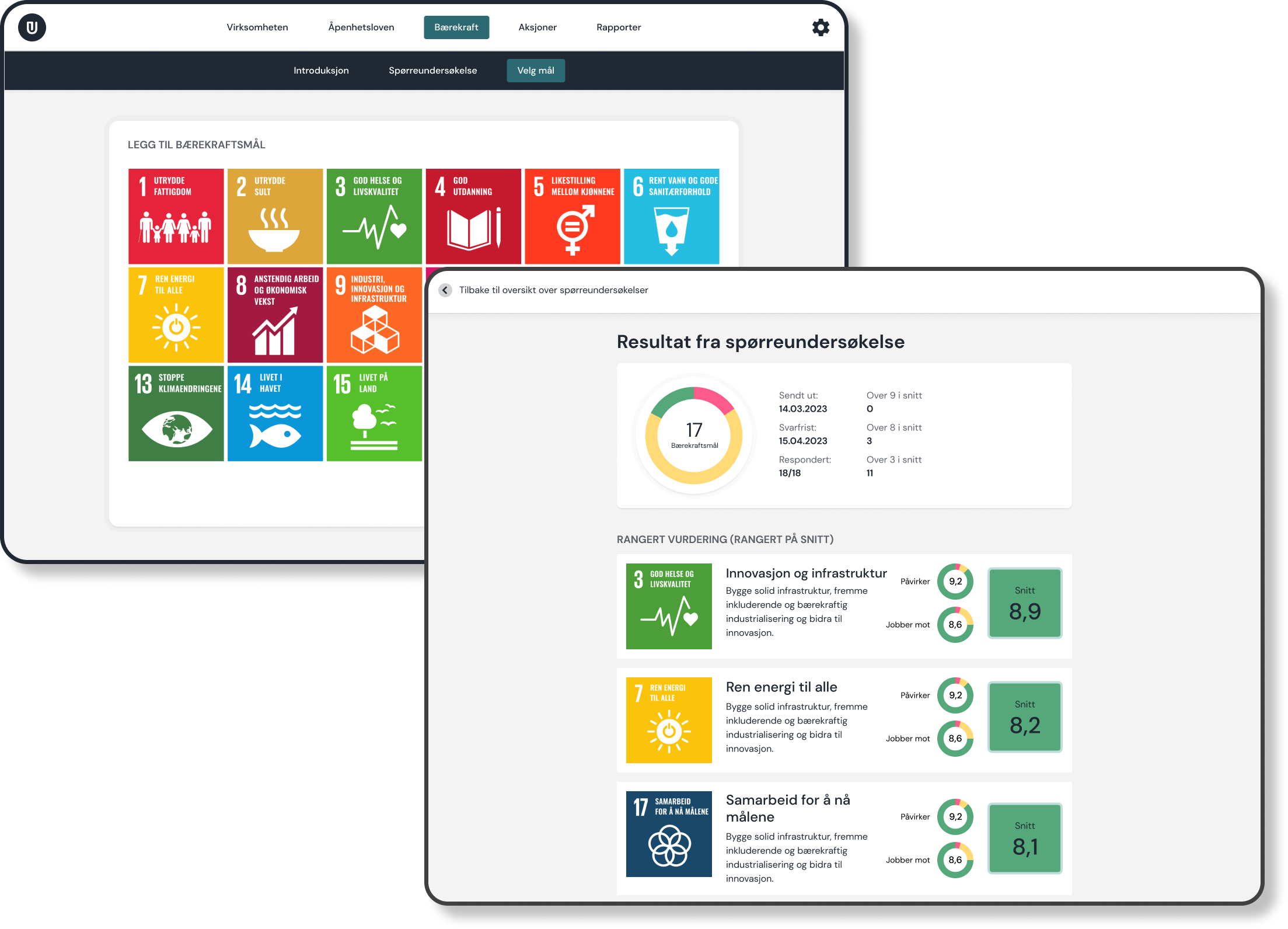Click Tilbake til oversikt over spørreundersøkelser link

pyautogui.click(x=553, y=290)
